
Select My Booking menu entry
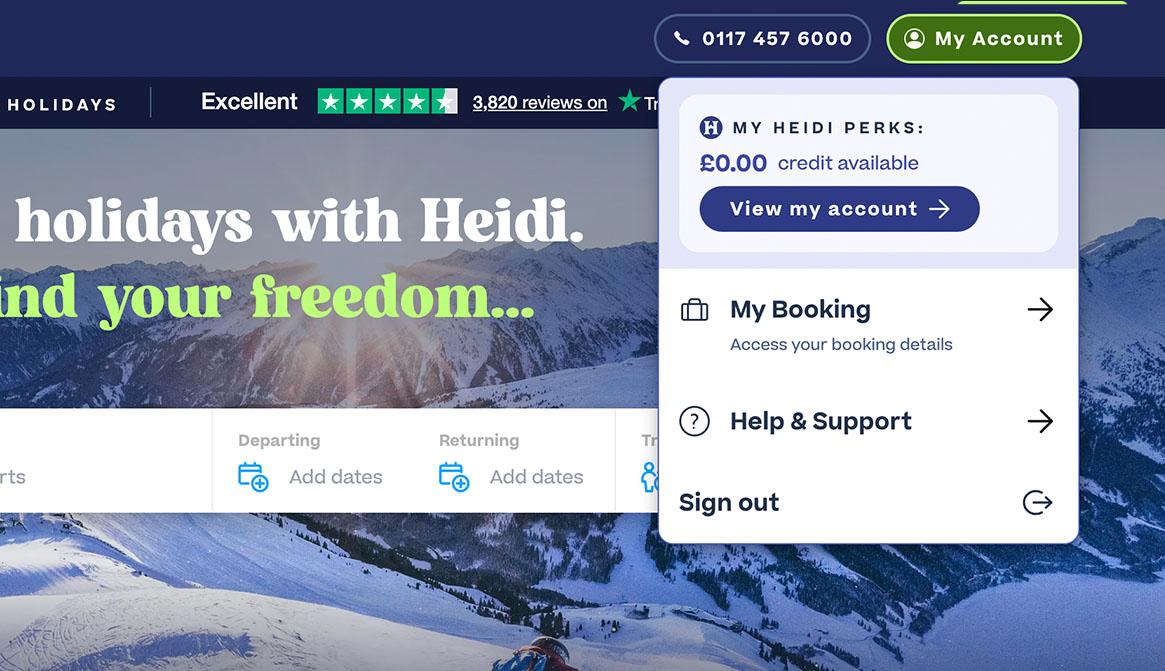coord(868,325)
